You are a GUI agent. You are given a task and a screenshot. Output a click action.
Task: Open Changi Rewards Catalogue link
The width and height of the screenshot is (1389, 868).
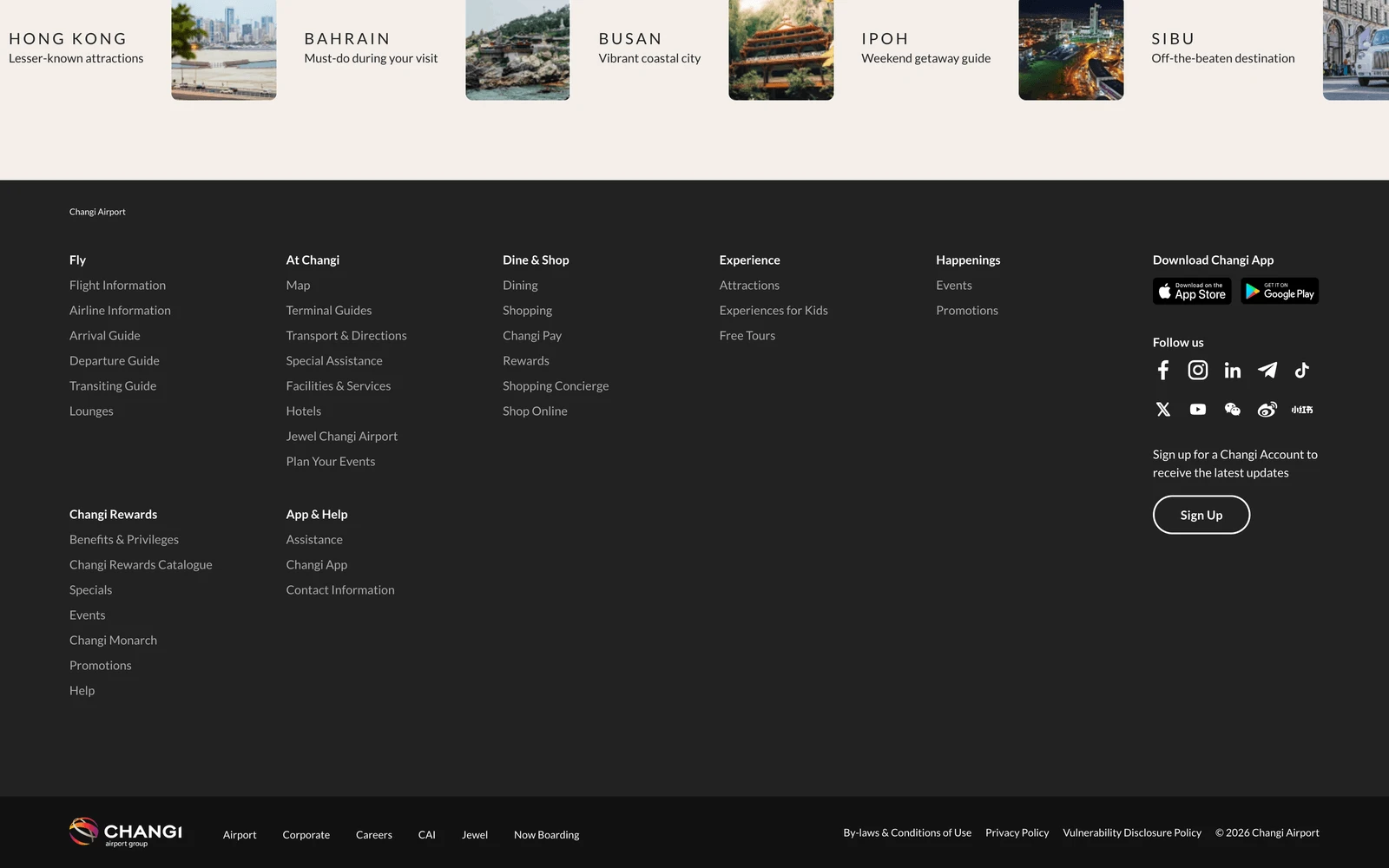[141, 565]
